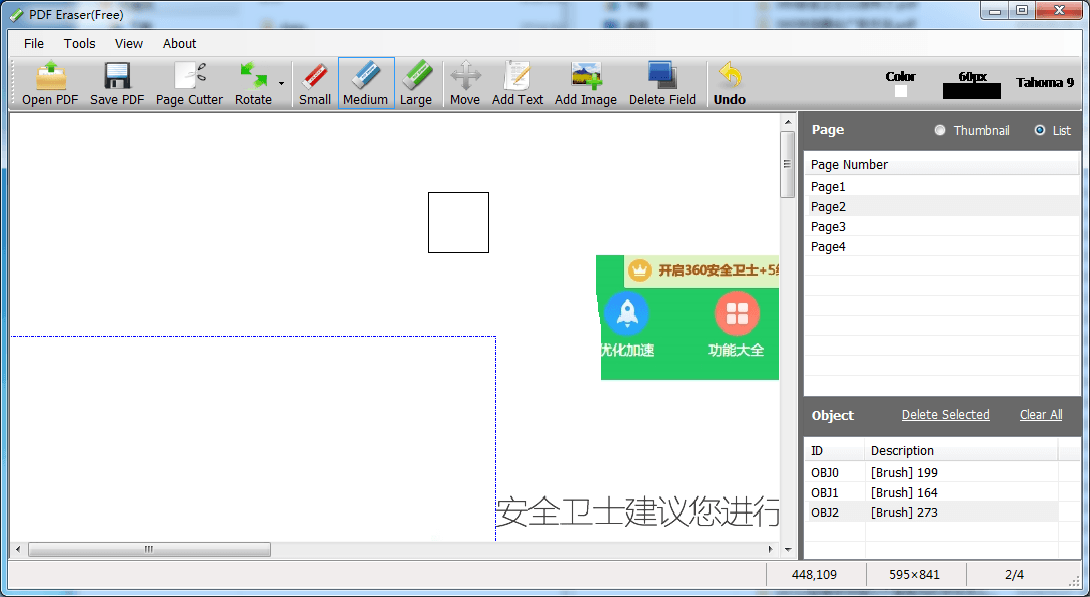1090x597 pixels.
Task: Click the vertical scrollbar thumb
Action: click(788, 165)
